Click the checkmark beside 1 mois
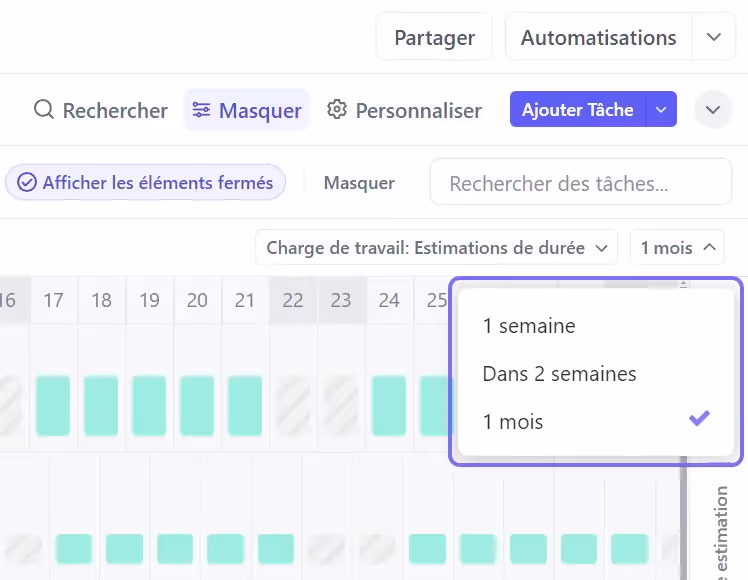748x580 pixels. 700,420
